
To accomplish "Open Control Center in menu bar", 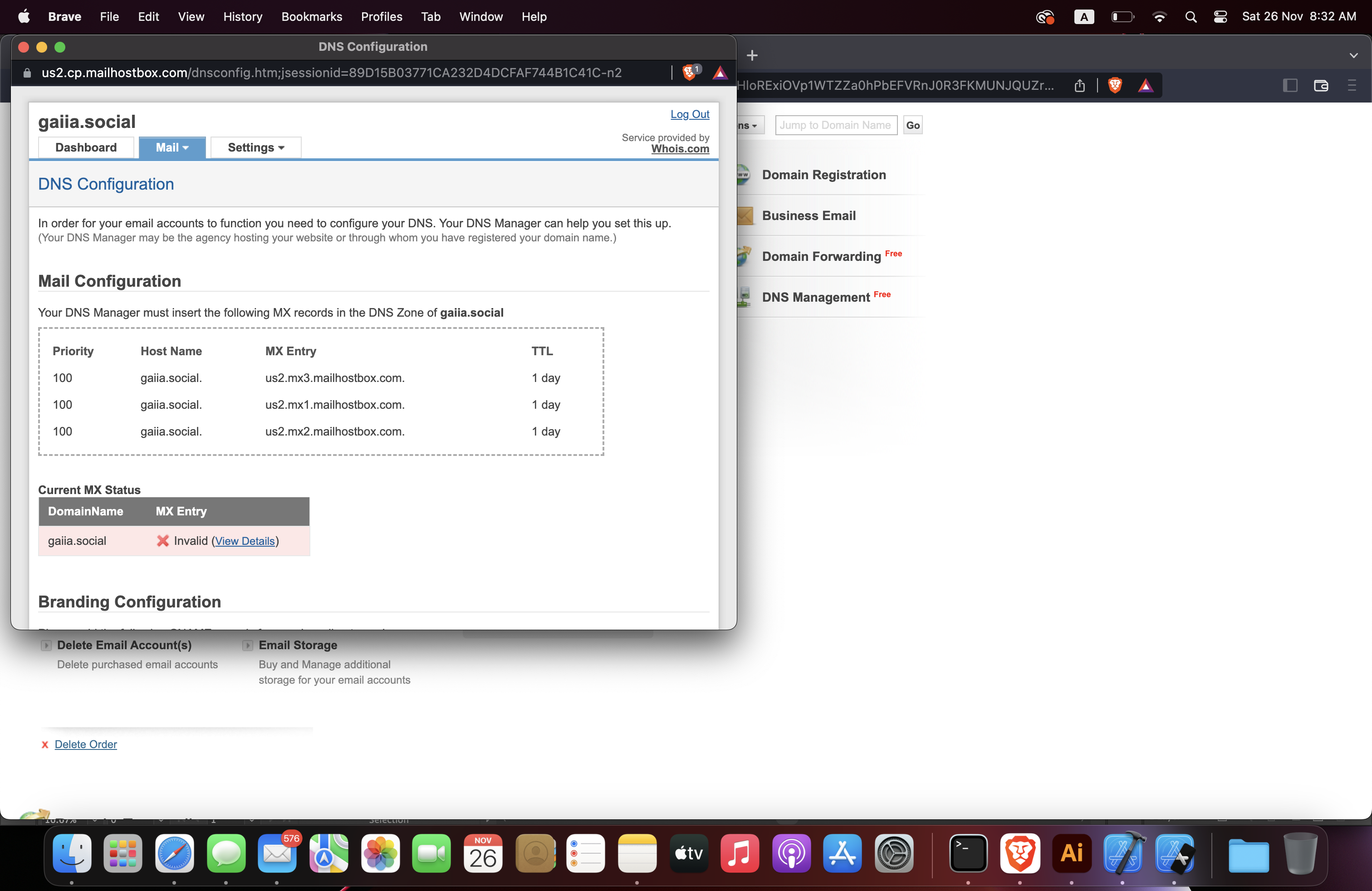I will click(1220, 17).
